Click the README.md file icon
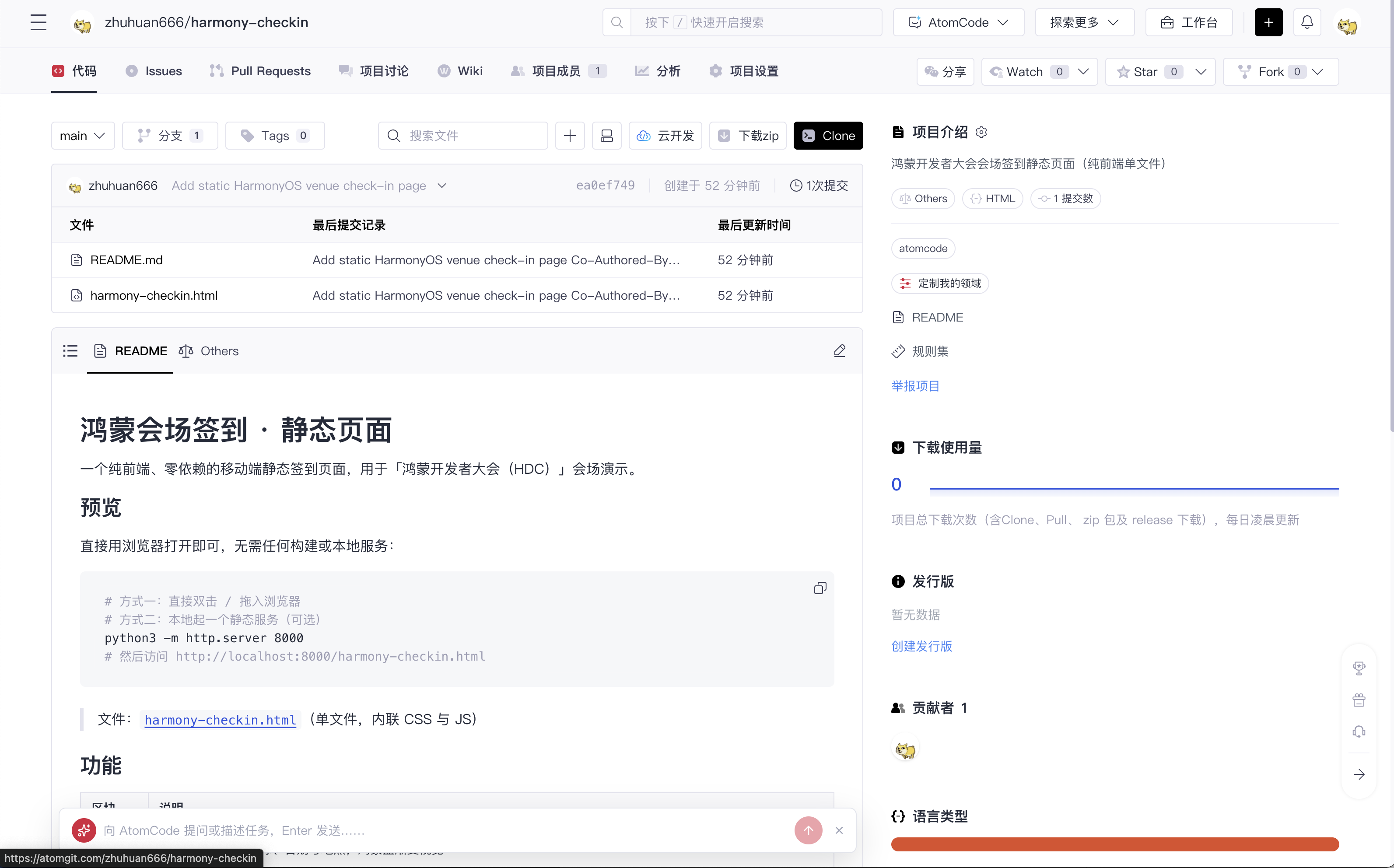This screenshot has width=1394, height=868. [77, 260]
